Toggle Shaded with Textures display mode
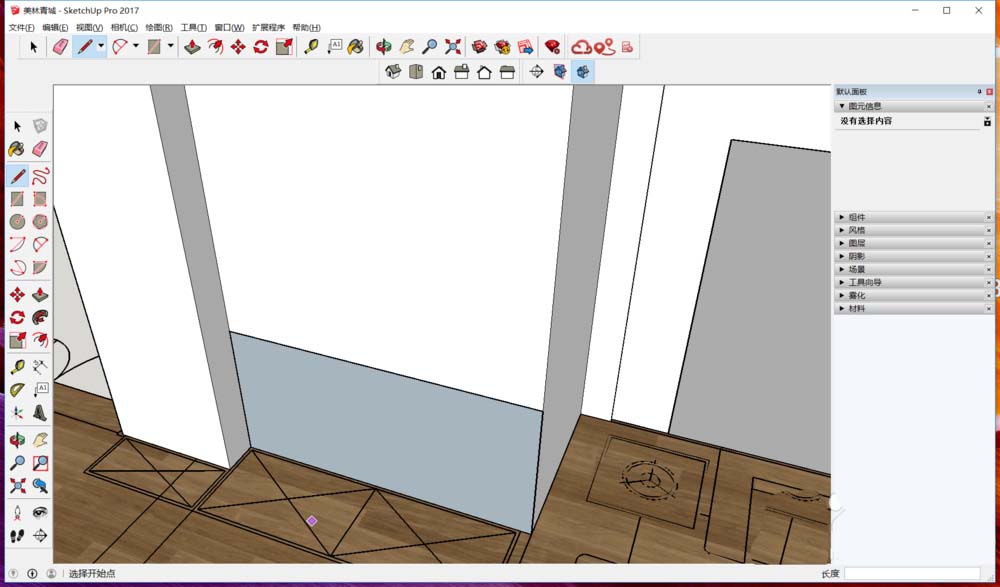The height and width of the screenshot is (587, 1000). 585,72
